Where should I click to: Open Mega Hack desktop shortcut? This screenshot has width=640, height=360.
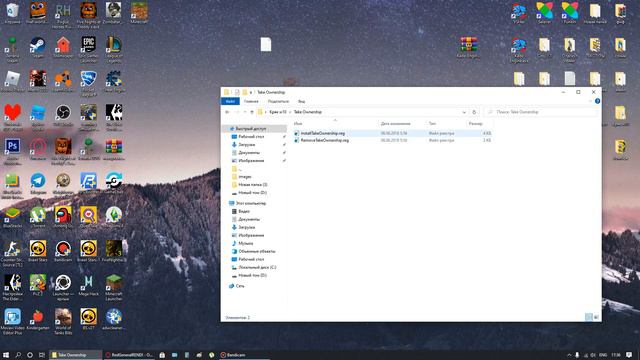[x=89, y=285]
